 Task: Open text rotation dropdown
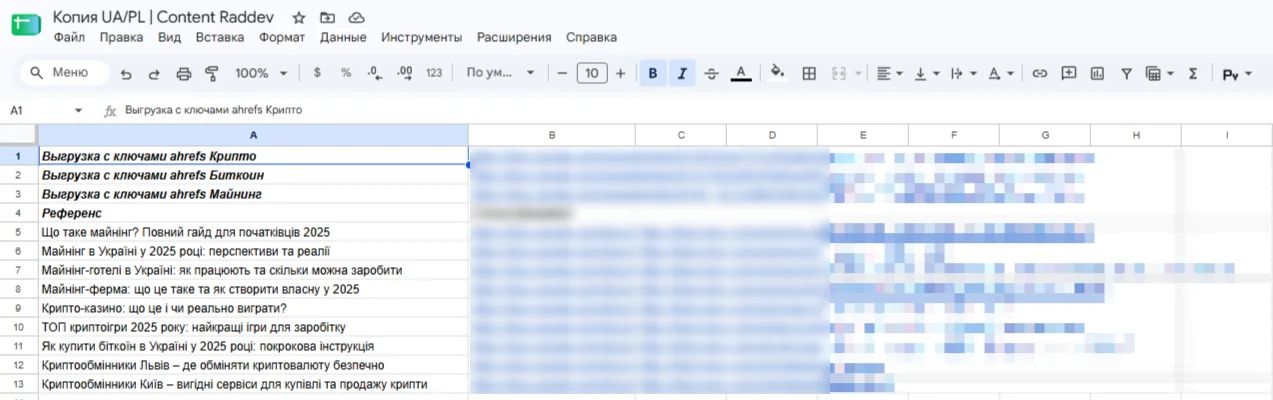click(1000, 73)
